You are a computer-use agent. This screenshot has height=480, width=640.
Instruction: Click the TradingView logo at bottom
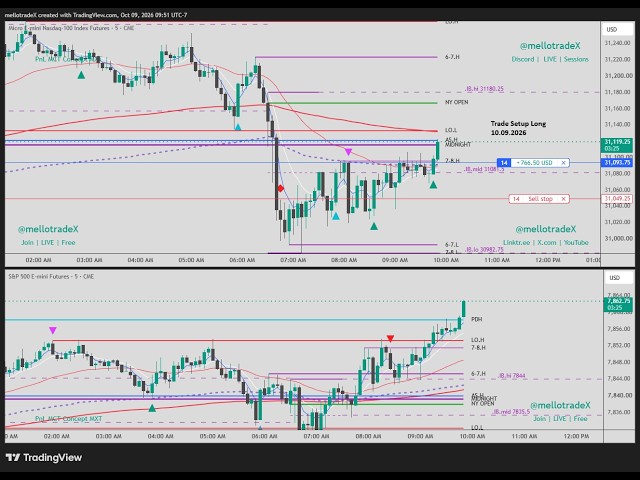coord(44,458)
